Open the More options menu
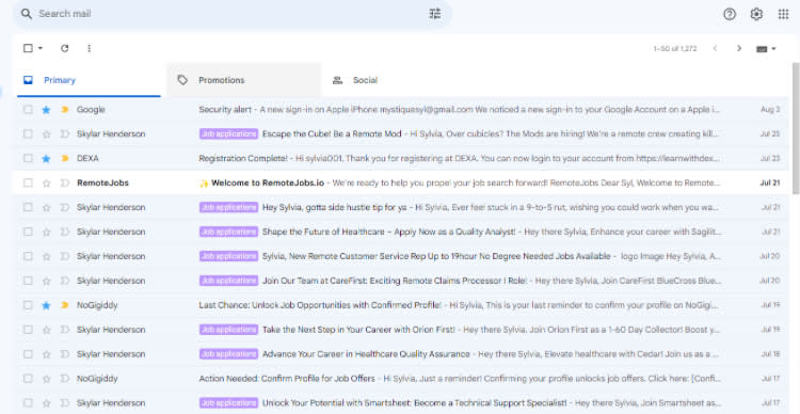The width and height of the screenshot is (800, 414). point(89,48)
